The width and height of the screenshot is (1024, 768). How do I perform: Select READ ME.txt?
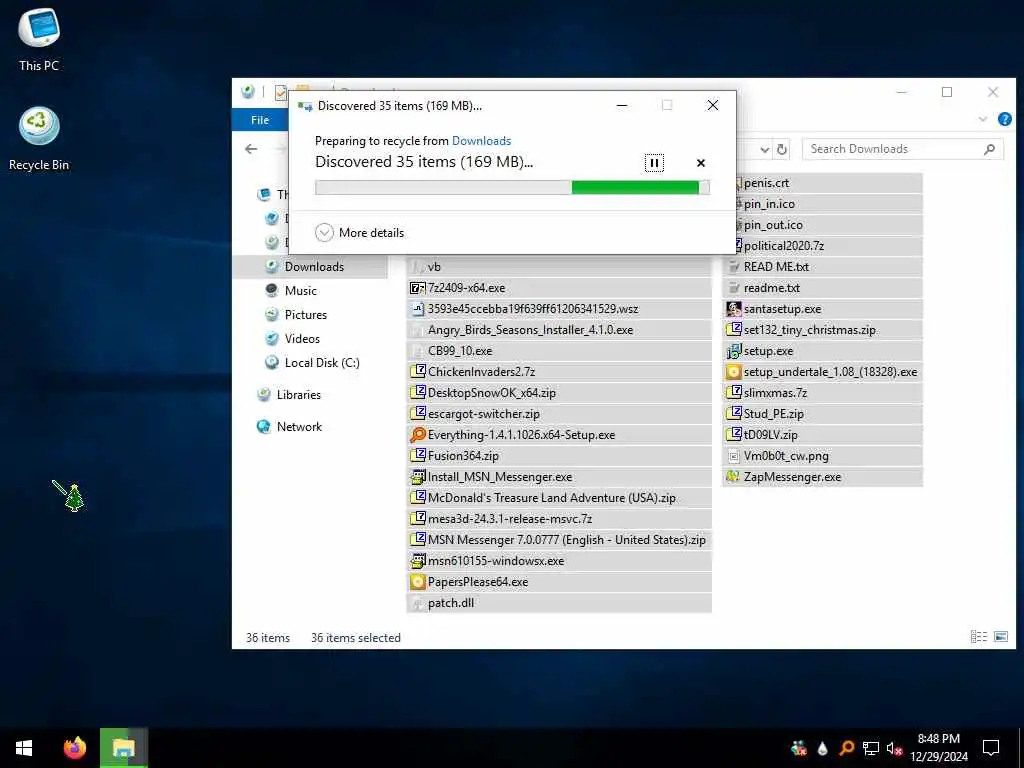click(823, 266)
